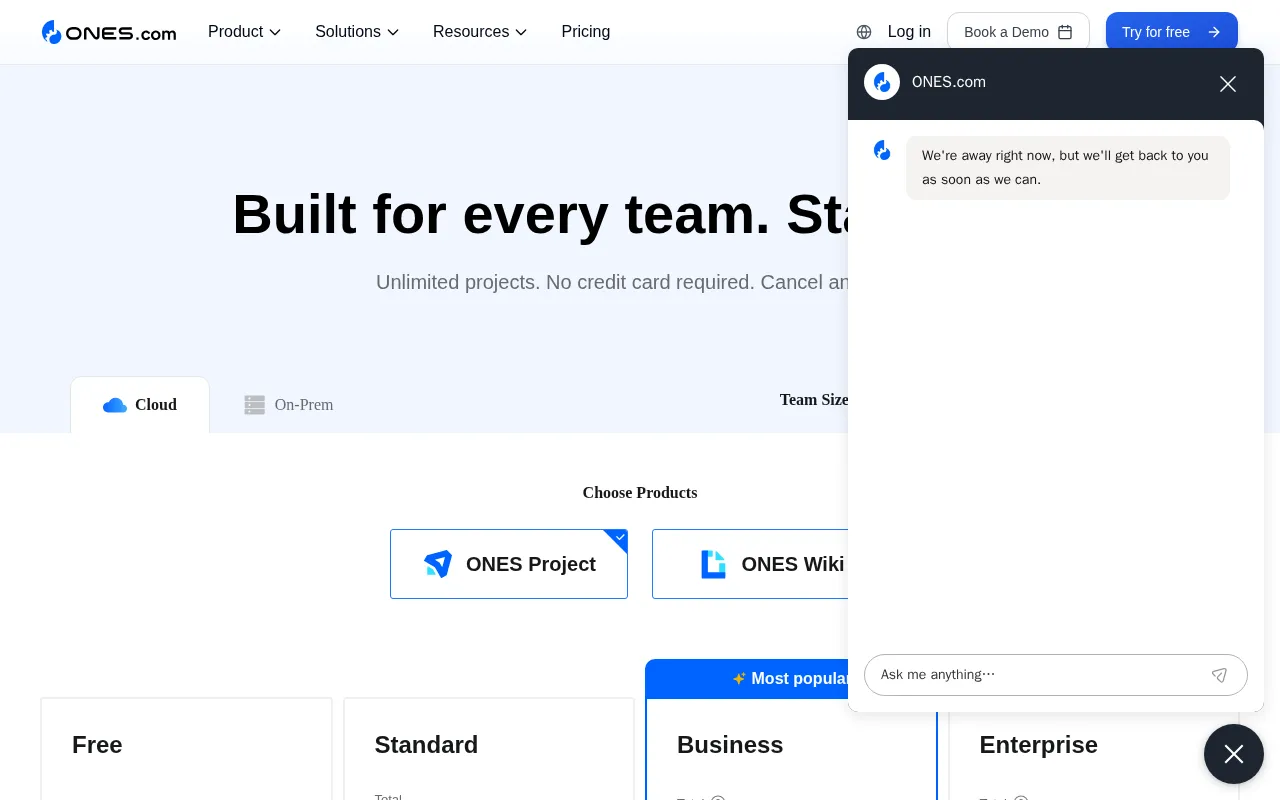1280x800 pixels.
Task: Click the away message text bubble
Action: [x=1068, y=168]
